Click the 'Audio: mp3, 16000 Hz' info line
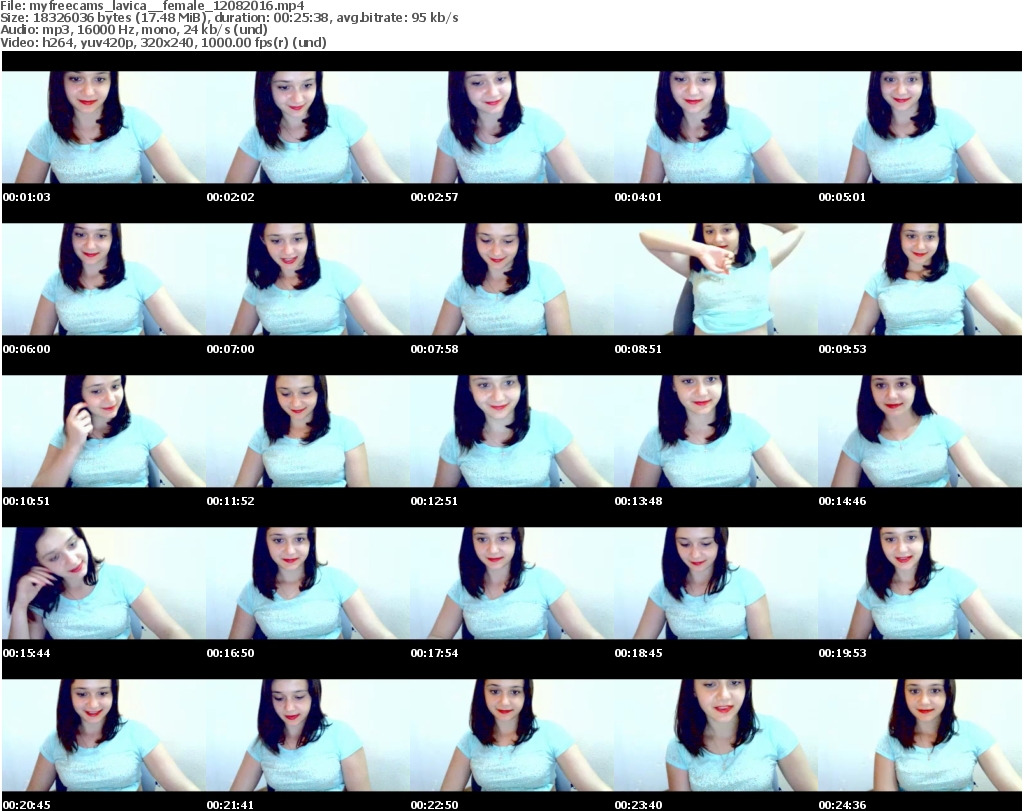Screen dimensions: 1024x811 [134, 30]
